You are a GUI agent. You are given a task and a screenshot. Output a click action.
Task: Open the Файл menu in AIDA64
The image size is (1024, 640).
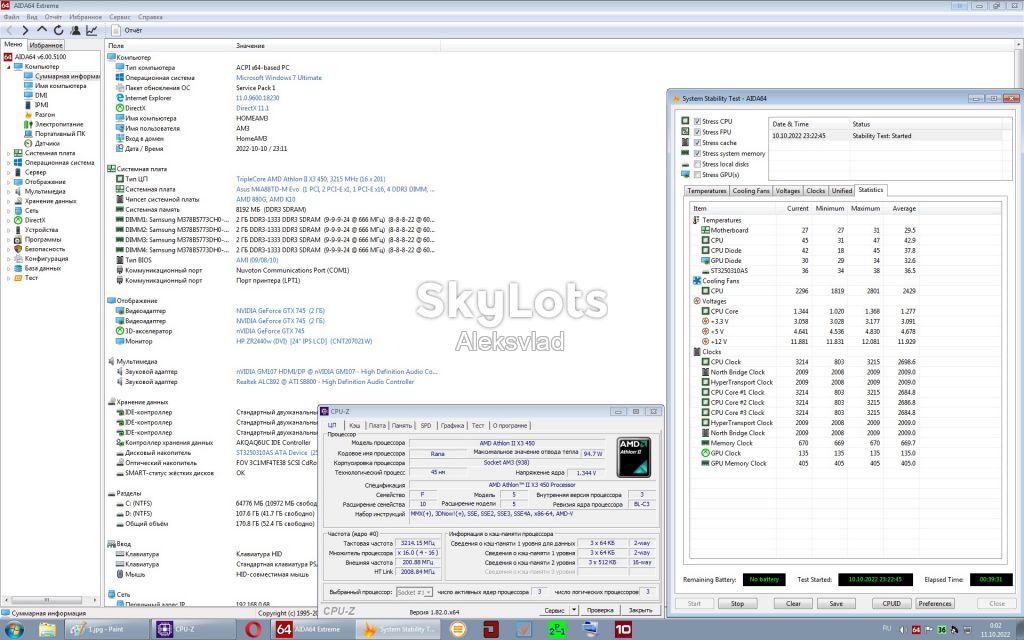click(x=11, y=17)
